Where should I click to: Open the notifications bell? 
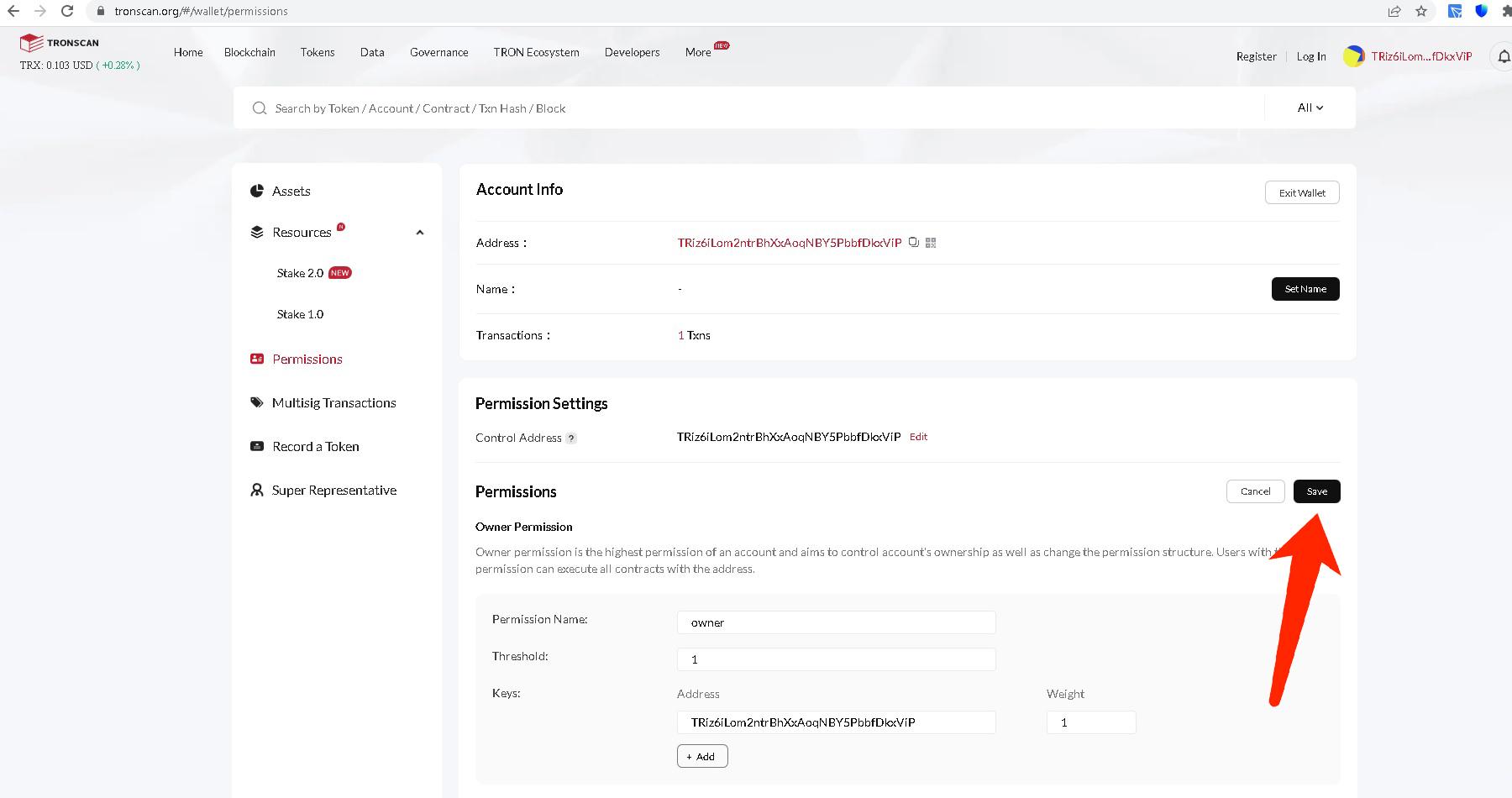coord(1504,56)
